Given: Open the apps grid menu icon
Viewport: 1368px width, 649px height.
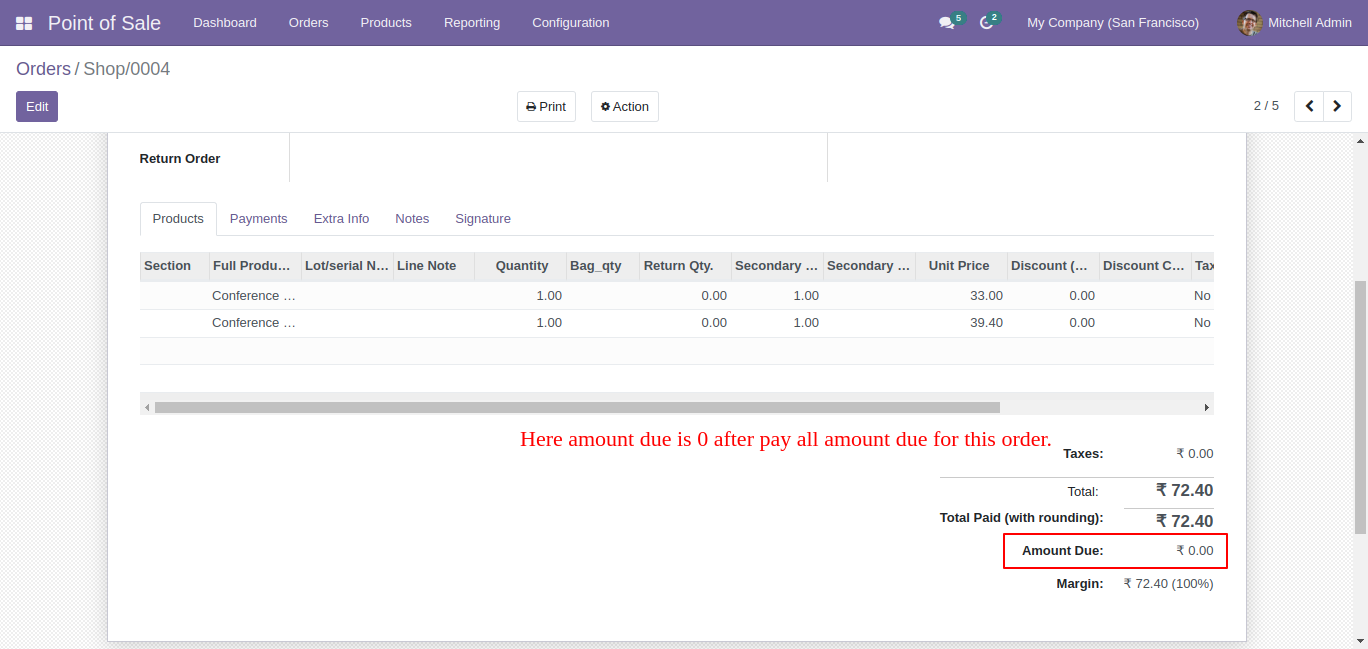Looking at the screenshot, I should [24, 23].
